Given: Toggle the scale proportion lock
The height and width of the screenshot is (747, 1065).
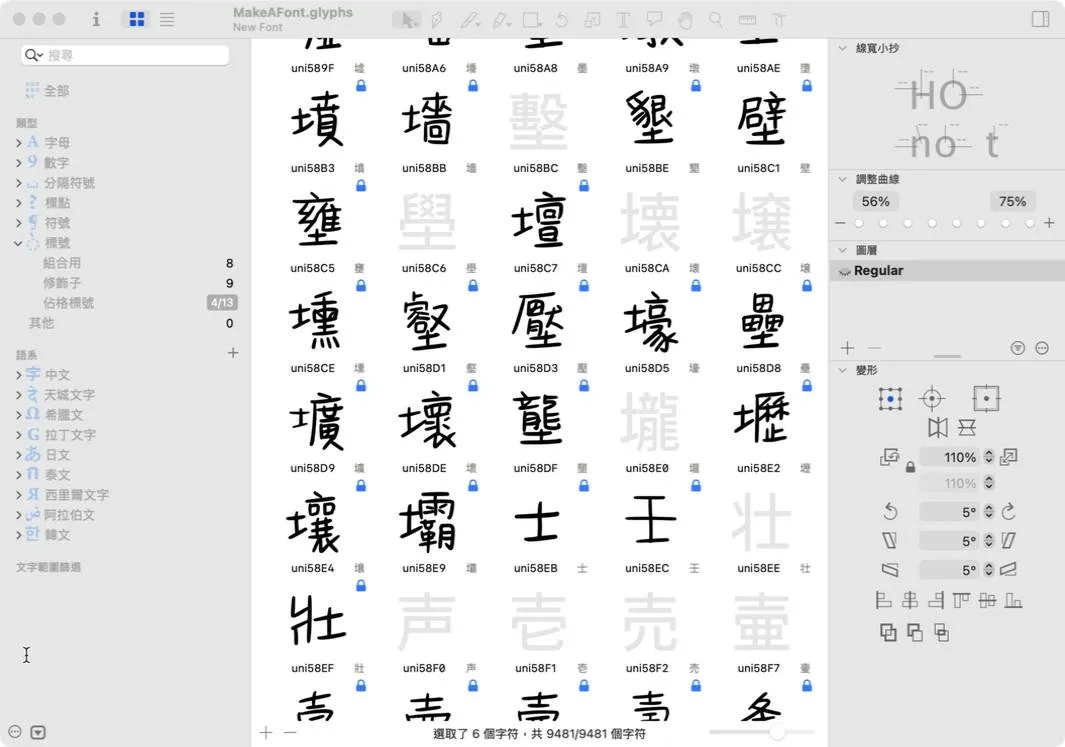Looking at the screenshot, I should (x=910, y=467).
